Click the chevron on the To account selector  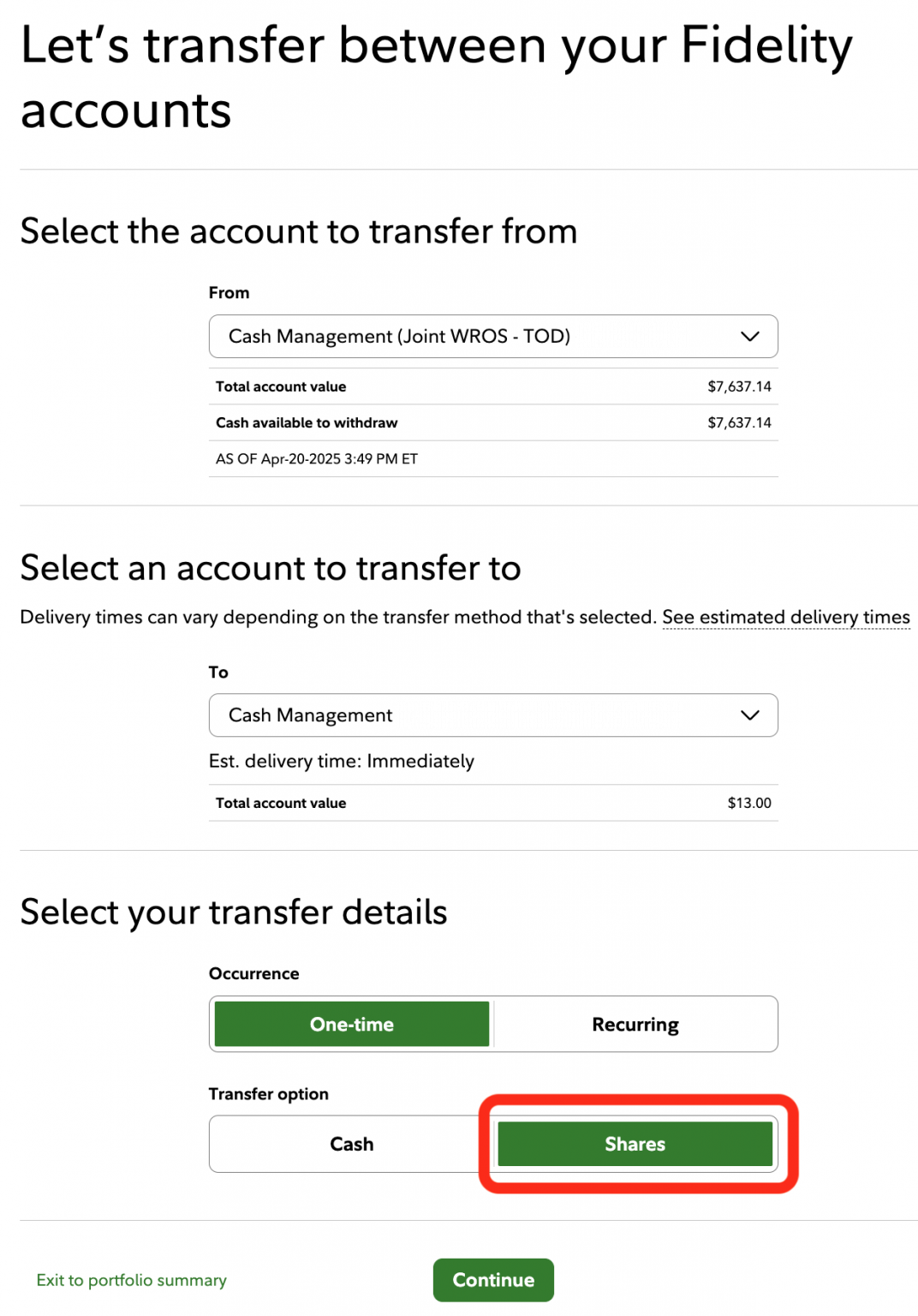[749, 715]
